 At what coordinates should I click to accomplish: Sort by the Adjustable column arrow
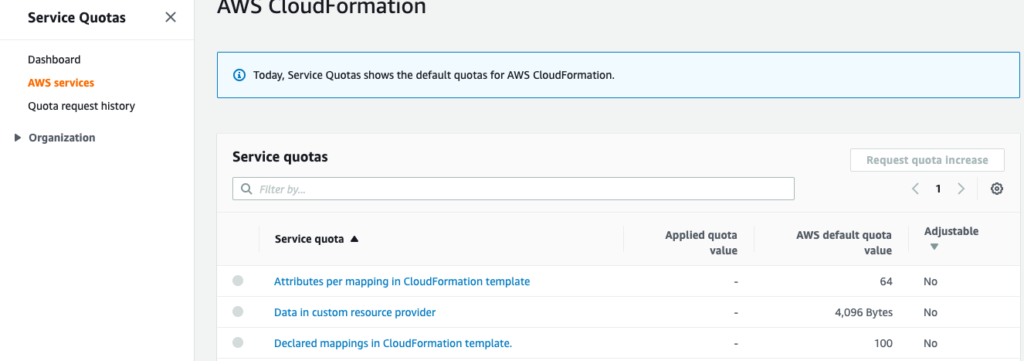pos(934,247)
